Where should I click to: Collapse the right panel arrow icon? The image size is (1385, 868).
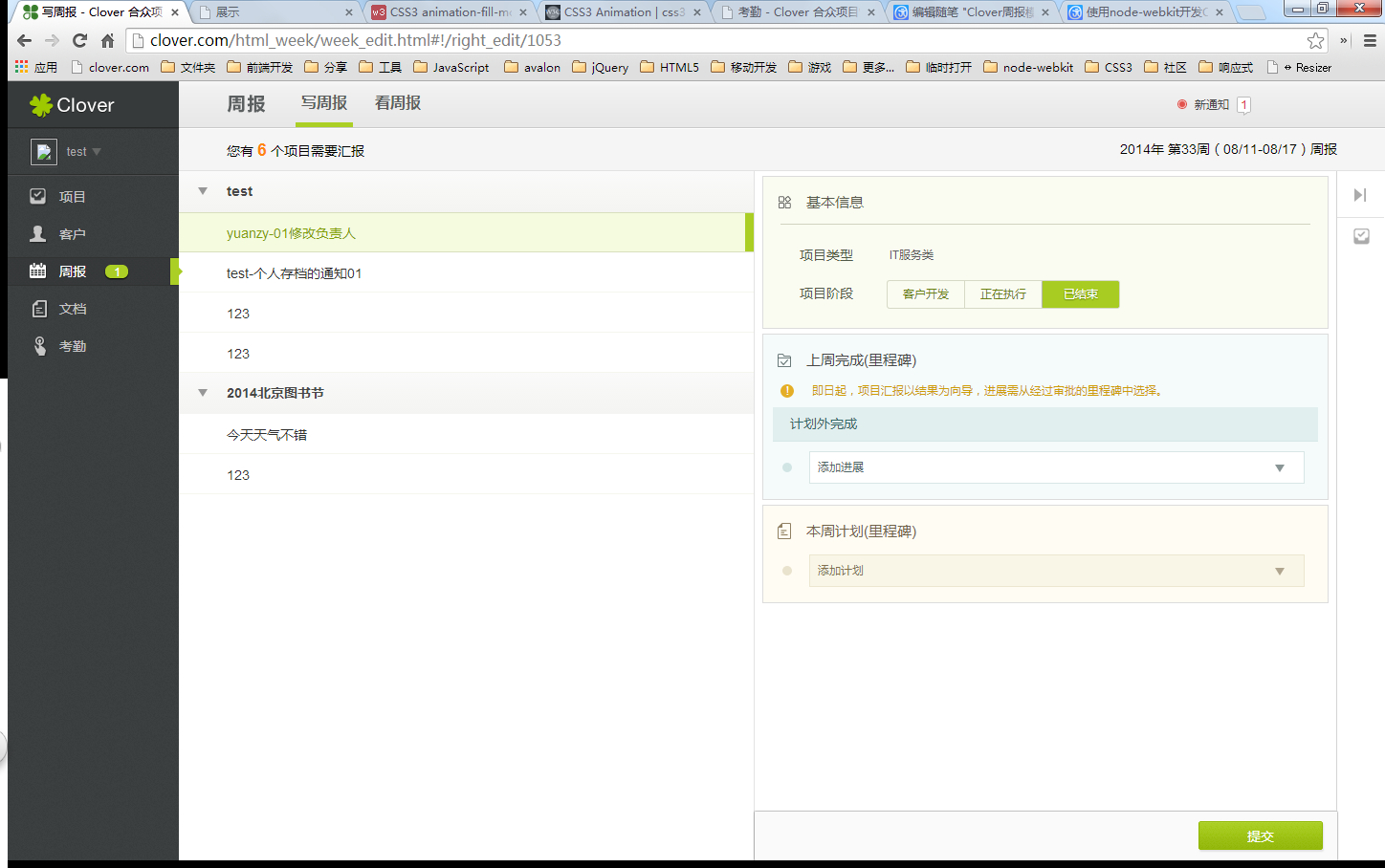pos(1360,195)
